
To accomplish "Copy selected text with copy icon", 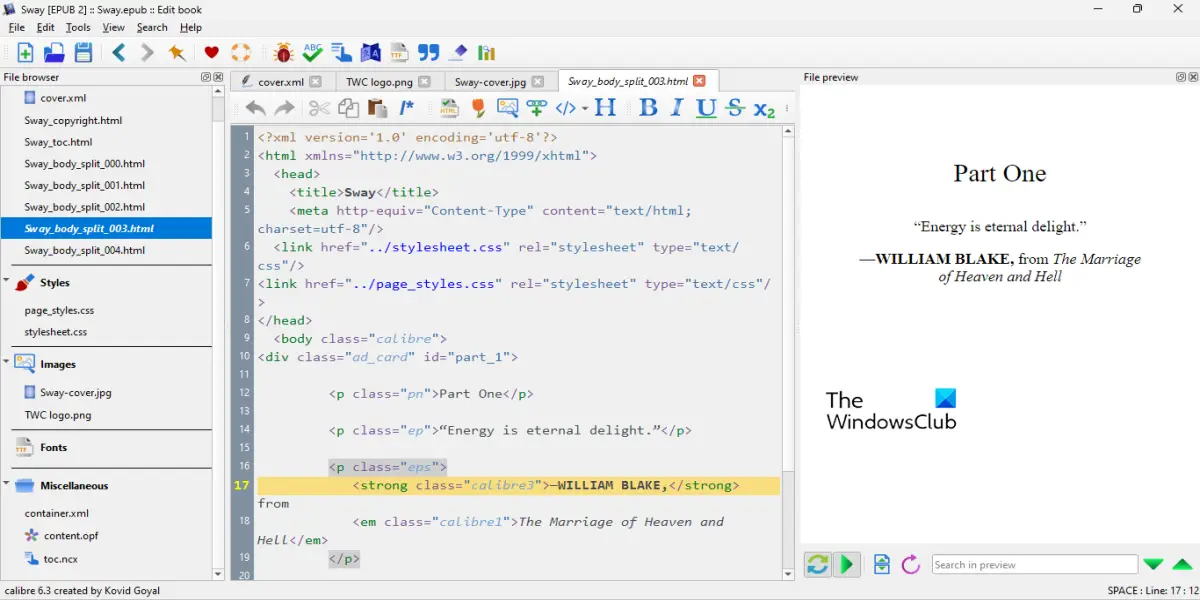I will 348,108.
